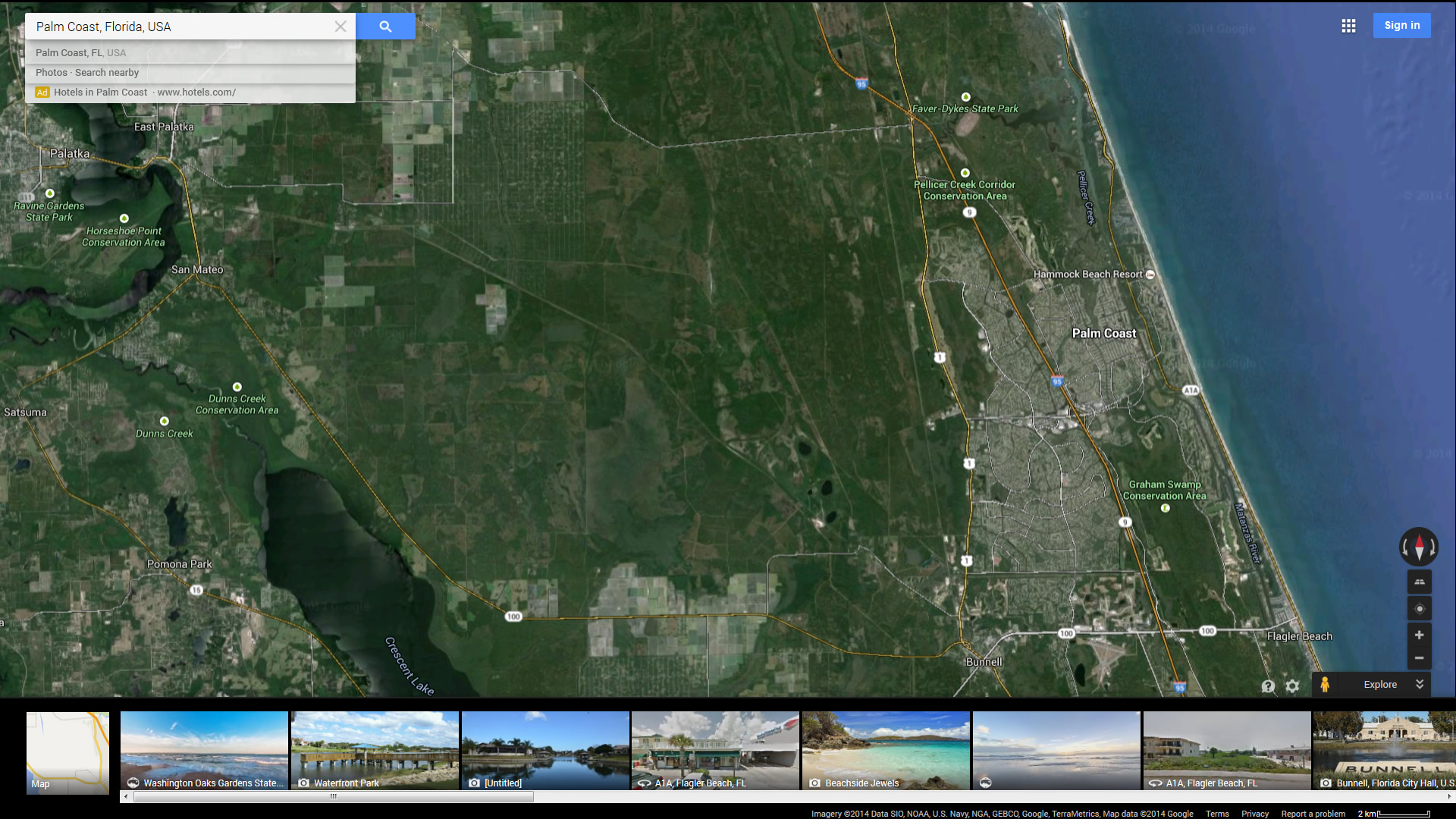Open the settings gear menu
The width and height of the screenshot is (1456, 819).
[x=1293, y=686]
